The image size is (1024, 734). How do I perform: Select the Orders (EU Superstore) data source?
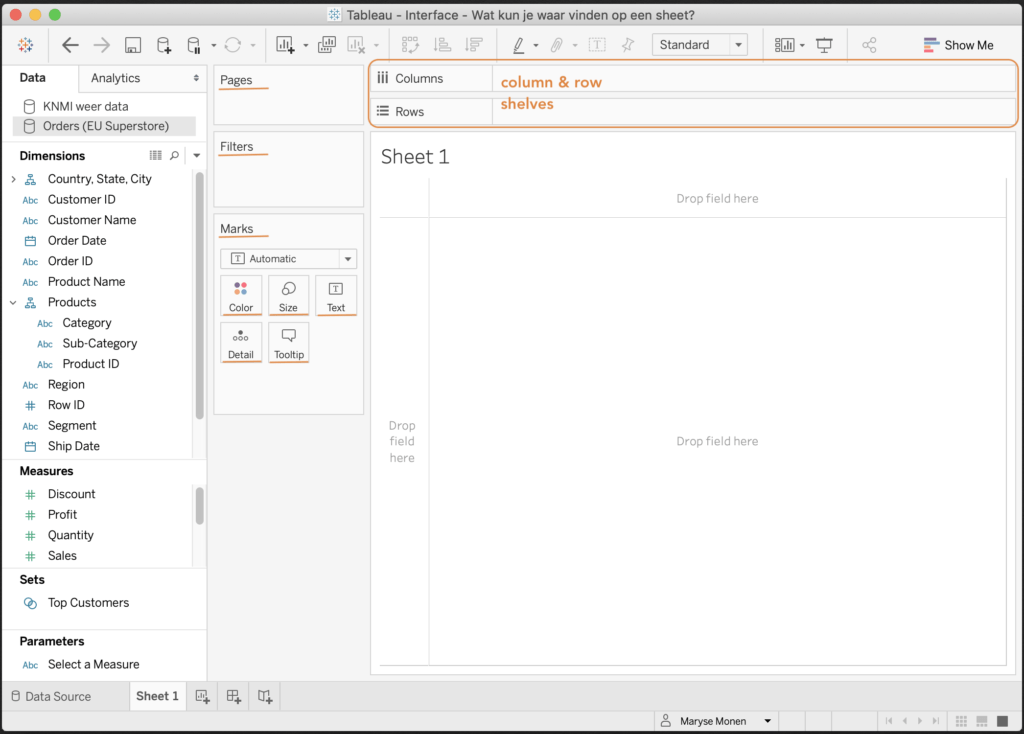pyautogui.click(x=105, y=126)
